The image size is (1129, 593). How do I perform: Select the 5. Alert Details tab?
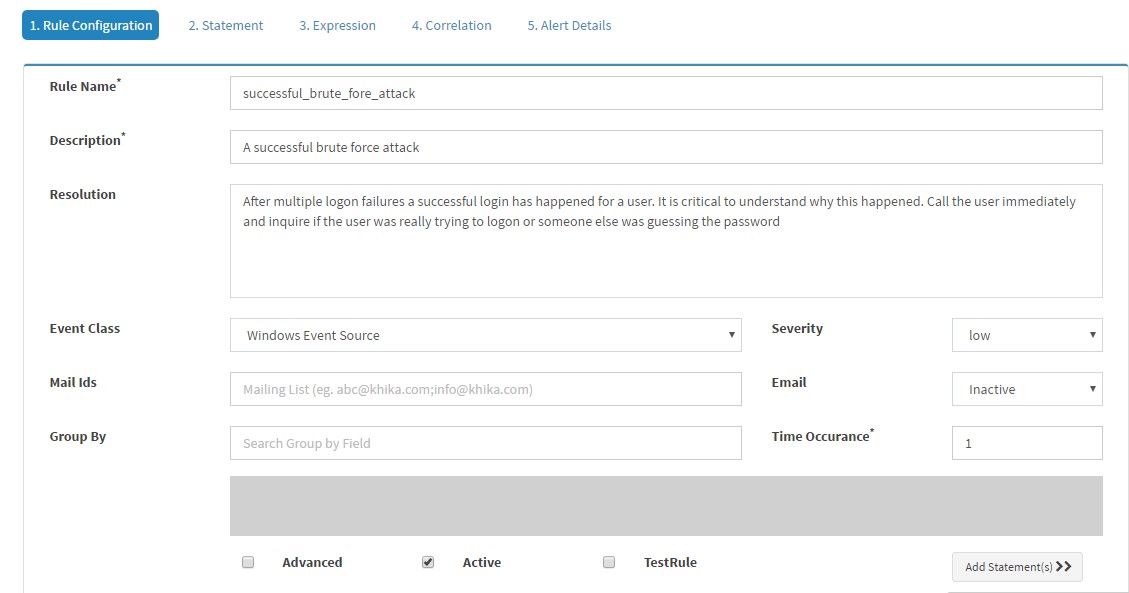point(569,25)
